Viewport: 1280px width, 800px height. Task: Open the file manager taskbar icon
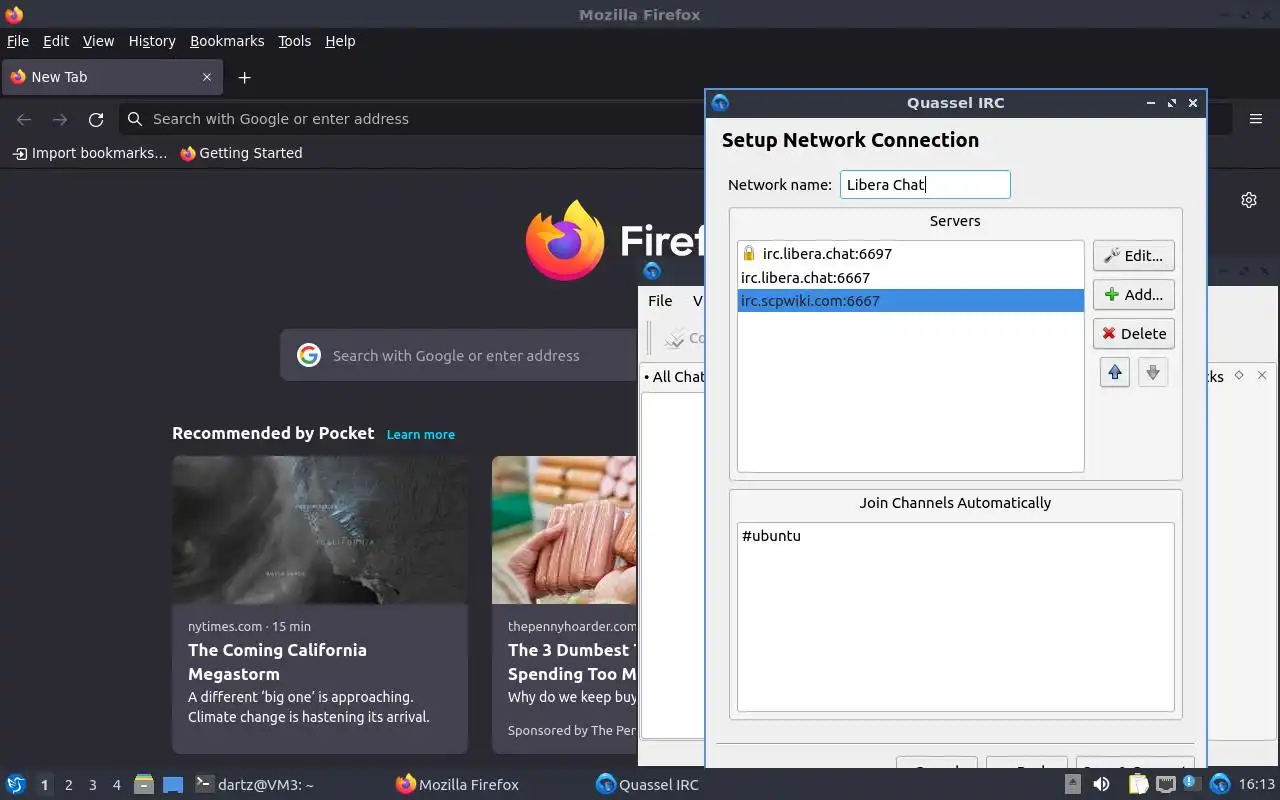[144, 785]
